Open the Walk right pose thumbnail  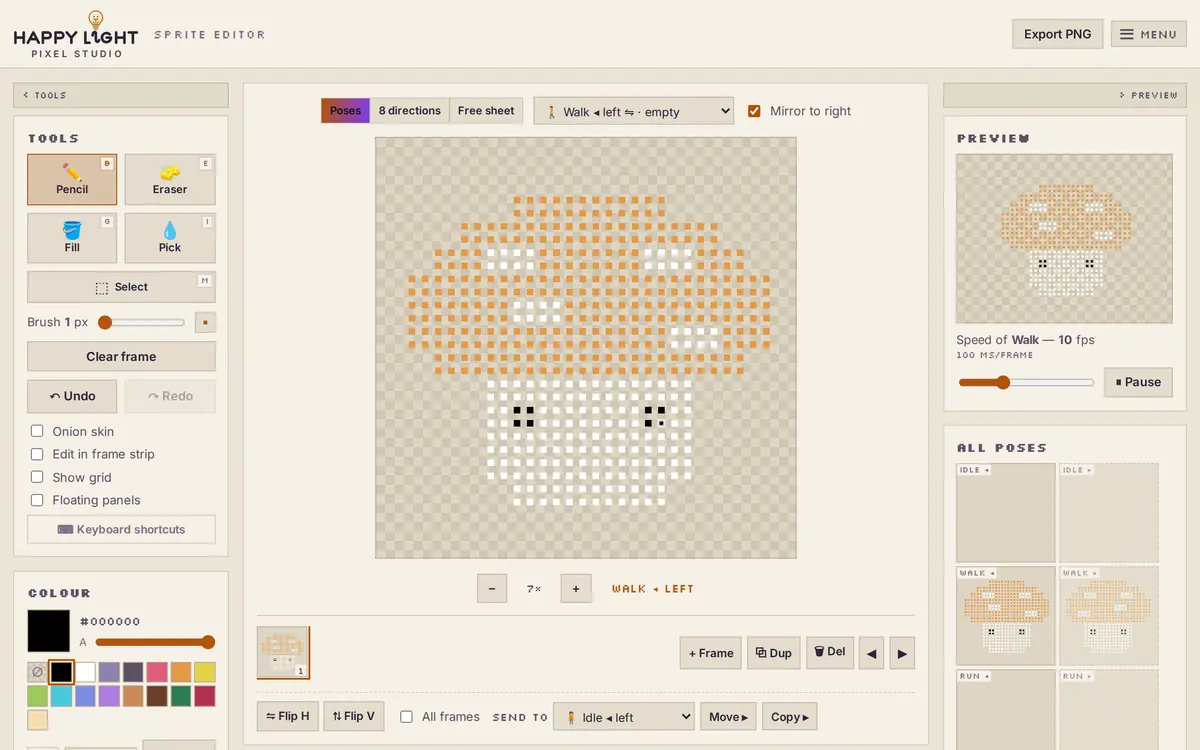tap(1109, 616)
